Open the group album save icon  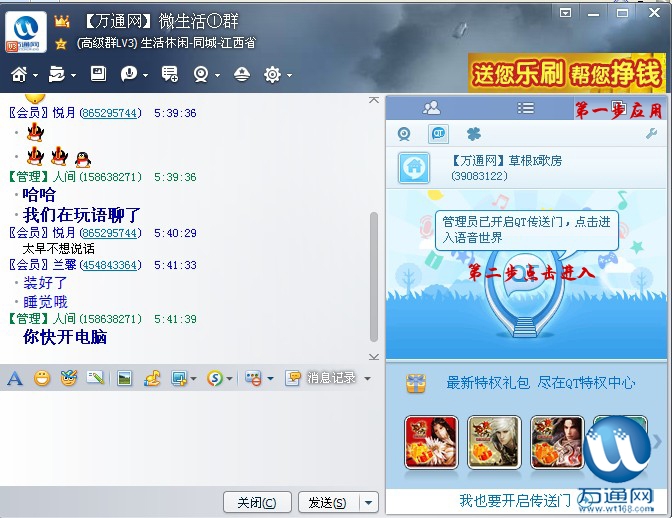tap(98, 74)
